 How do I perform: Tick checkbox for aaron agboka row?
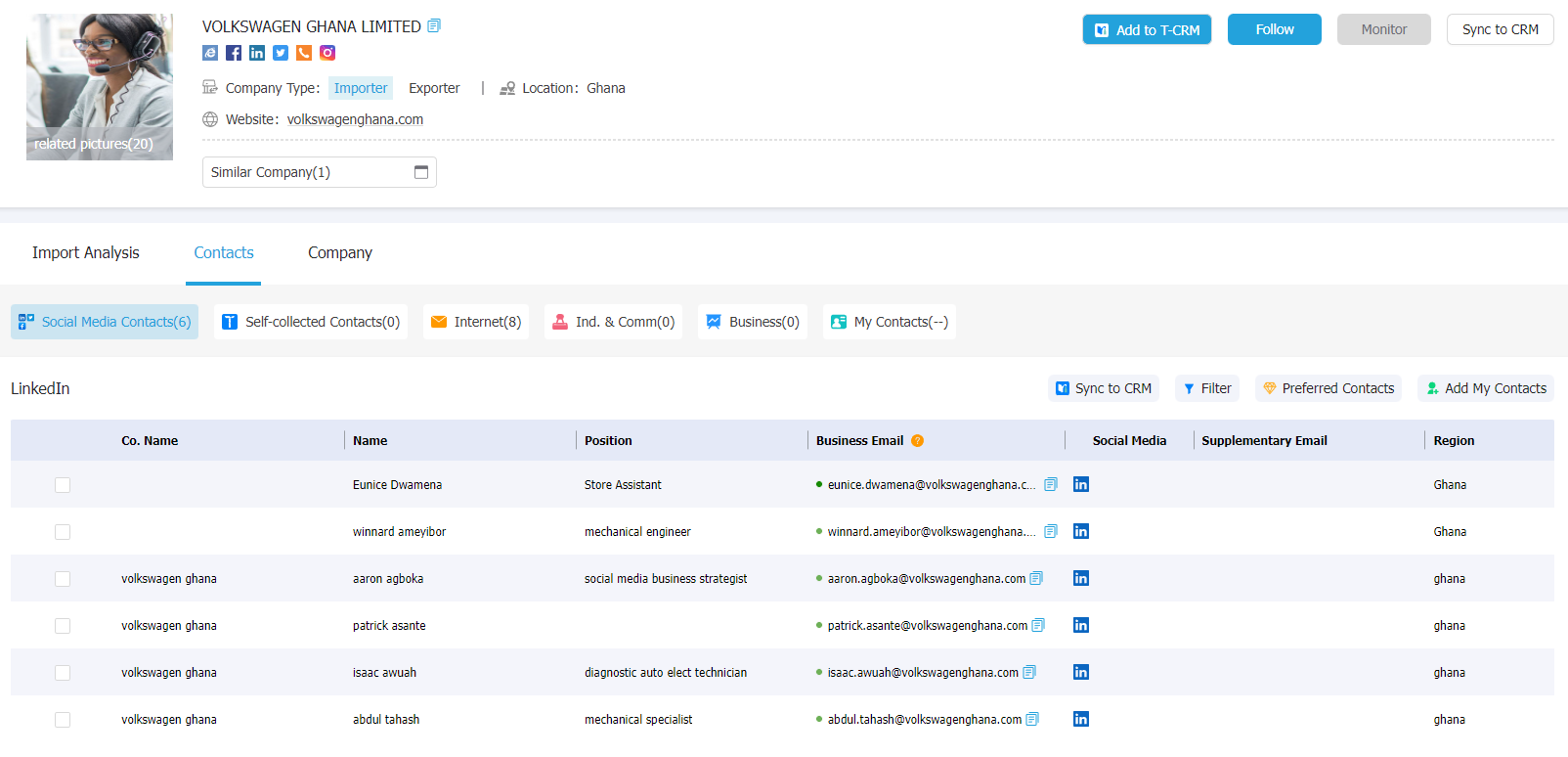63,579
